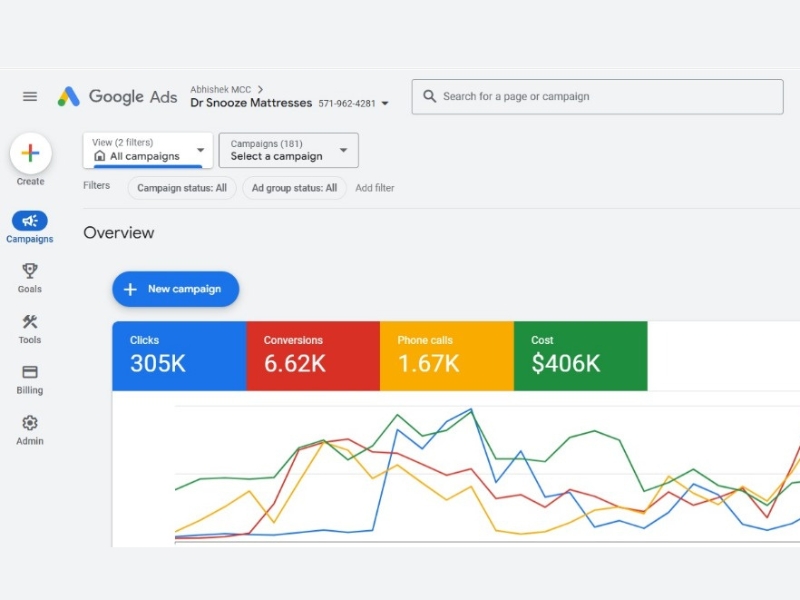Screen dimensions: 800x600
Task: Click the $406K cost value
Action: (x=566, y=364)
